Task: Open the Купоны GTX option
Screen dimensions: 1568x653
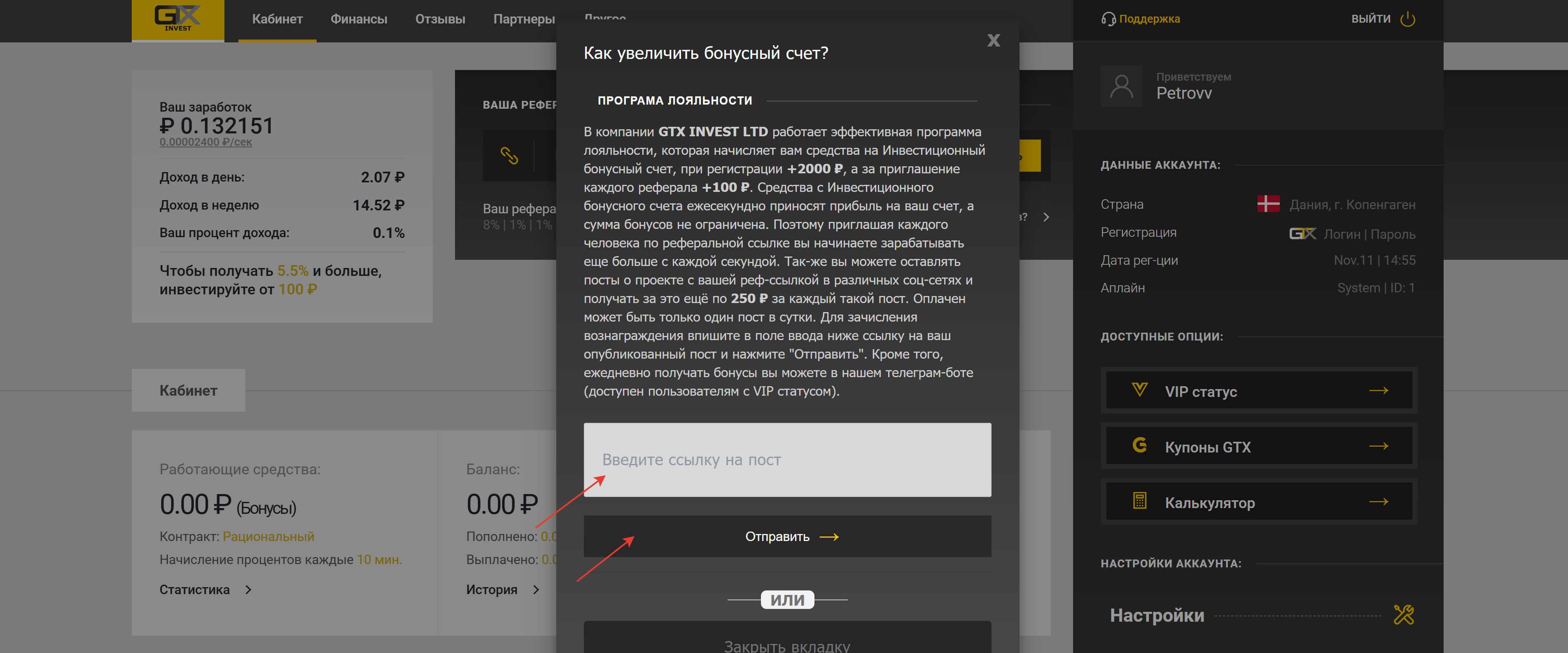Action: [x=1259, y=446]
